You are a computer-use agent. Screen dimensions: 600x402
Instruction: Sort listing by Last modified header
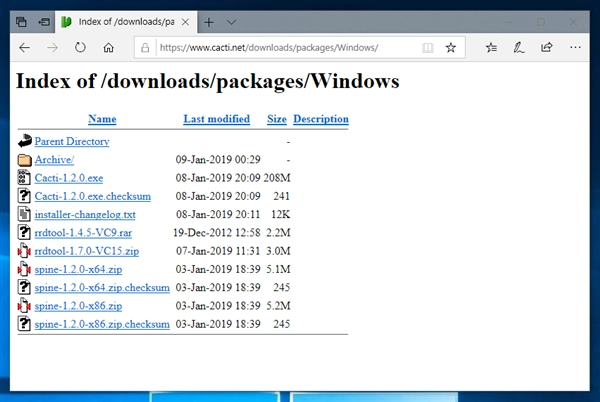pos(217,119)
